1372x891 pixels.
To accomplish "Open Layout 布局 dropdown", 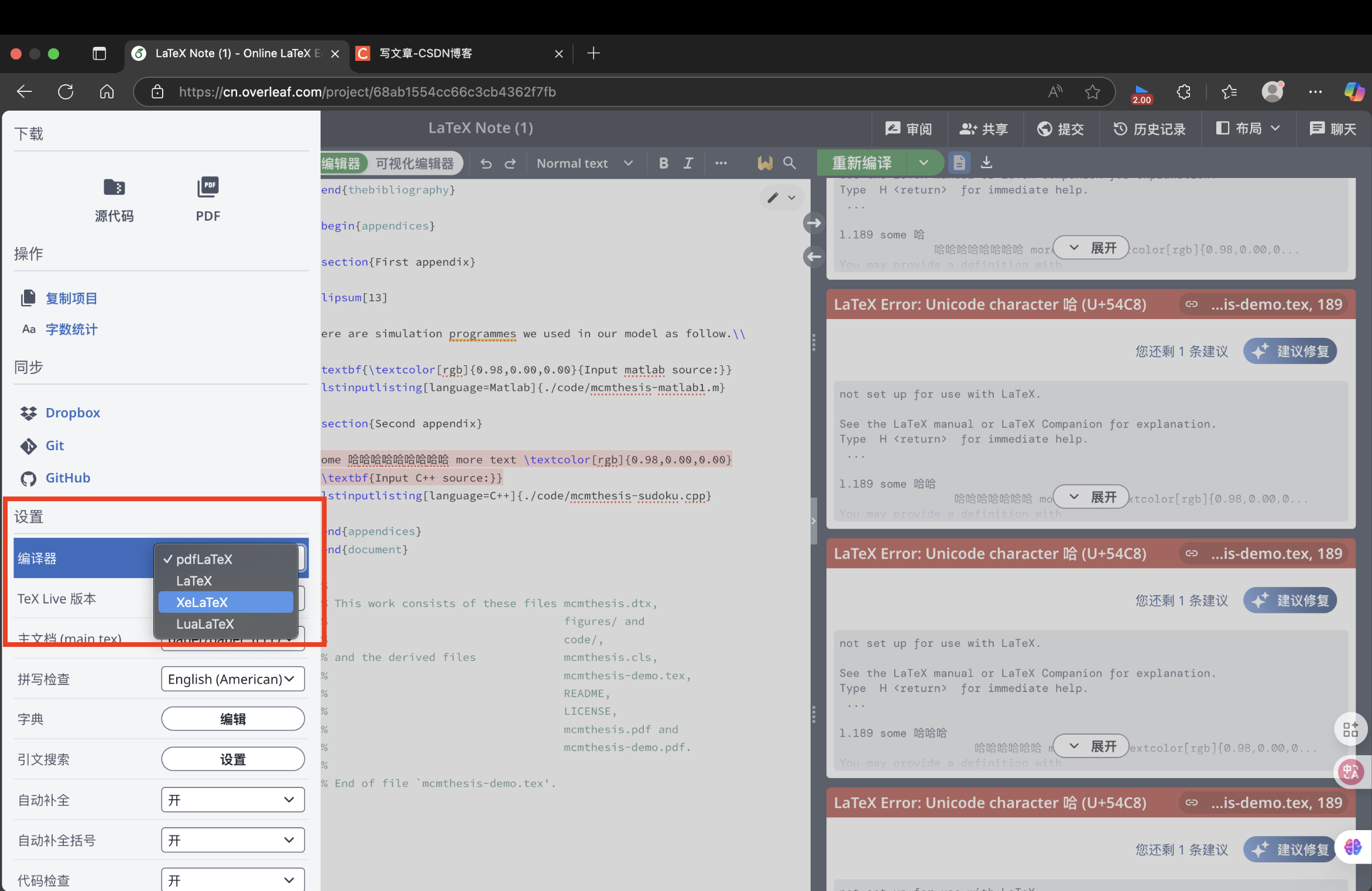I will (x=1248, y=129).
